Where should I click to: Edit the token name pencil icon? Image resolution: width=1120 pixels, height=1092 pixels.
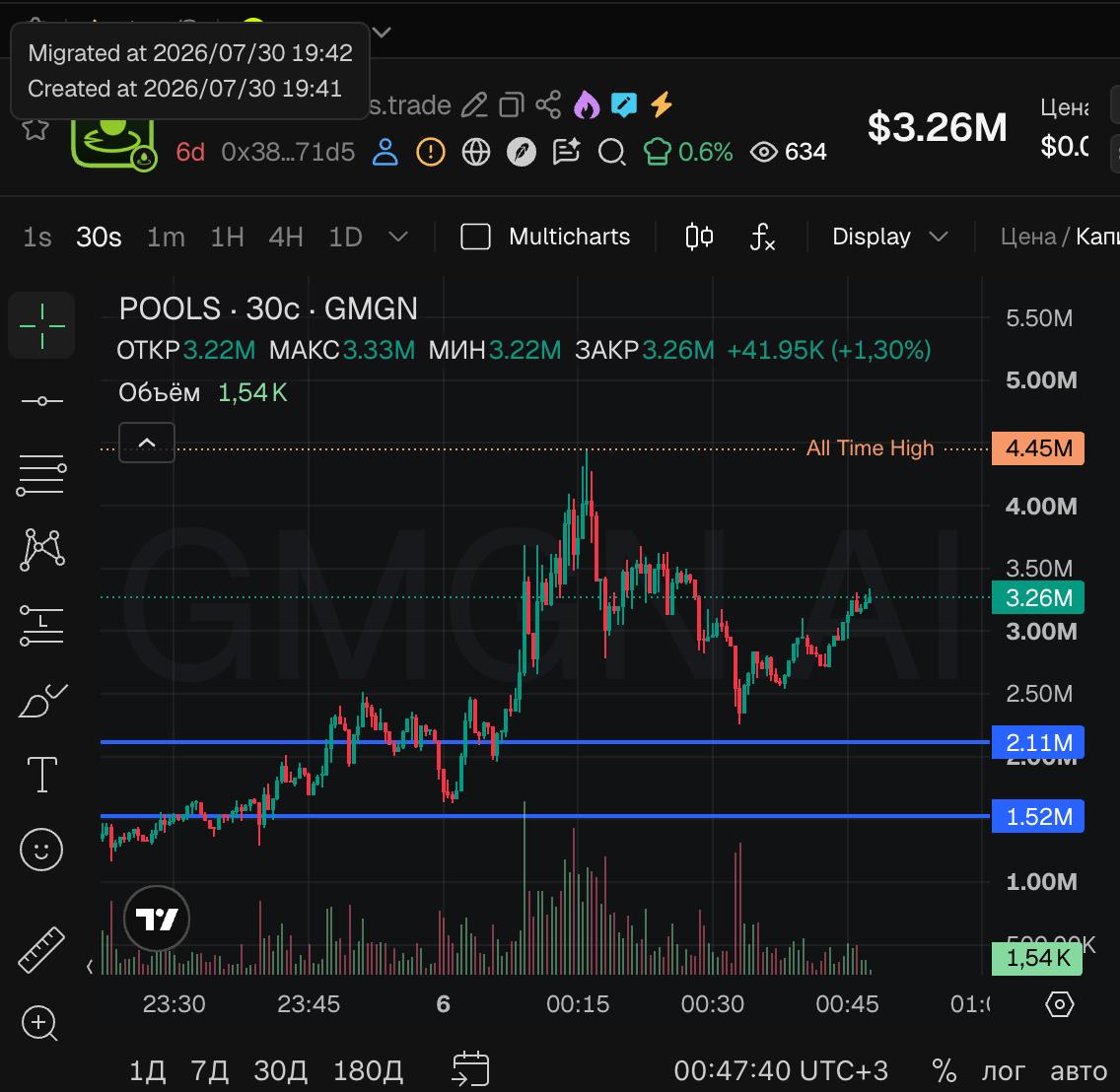pos(474,105)
